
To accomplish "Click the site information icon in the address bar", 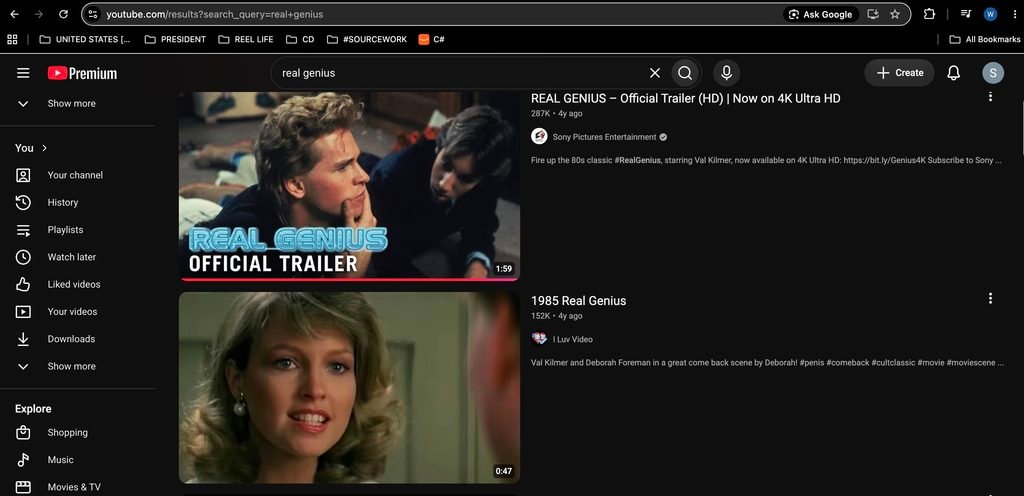I will point(93,14).
